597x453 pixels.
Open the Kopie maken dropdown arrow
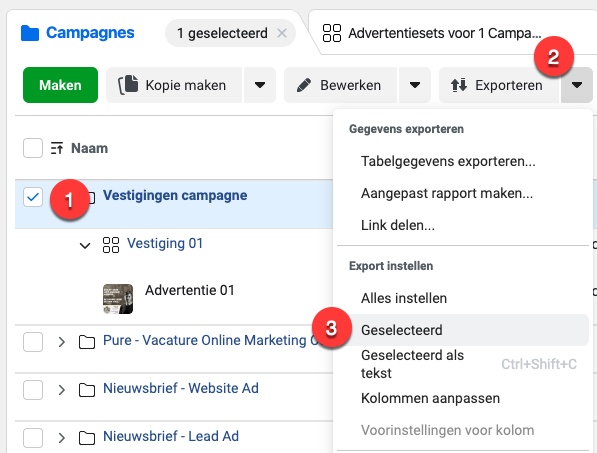[x=260, y=85]
